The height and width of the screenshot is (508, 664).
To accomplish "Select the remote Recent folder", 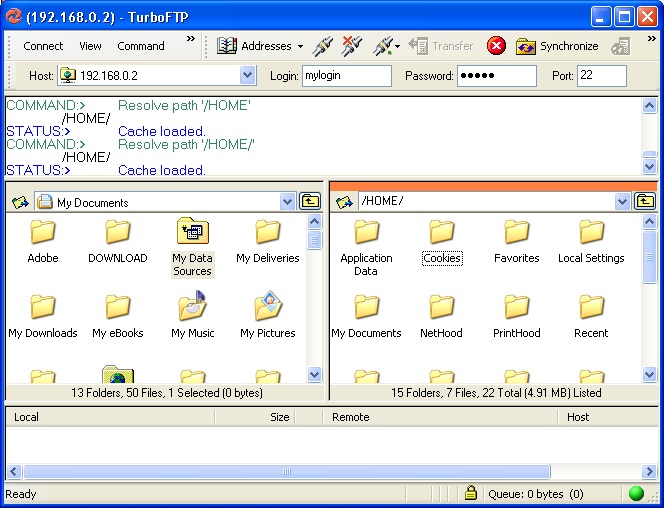I will coord(591,317).
